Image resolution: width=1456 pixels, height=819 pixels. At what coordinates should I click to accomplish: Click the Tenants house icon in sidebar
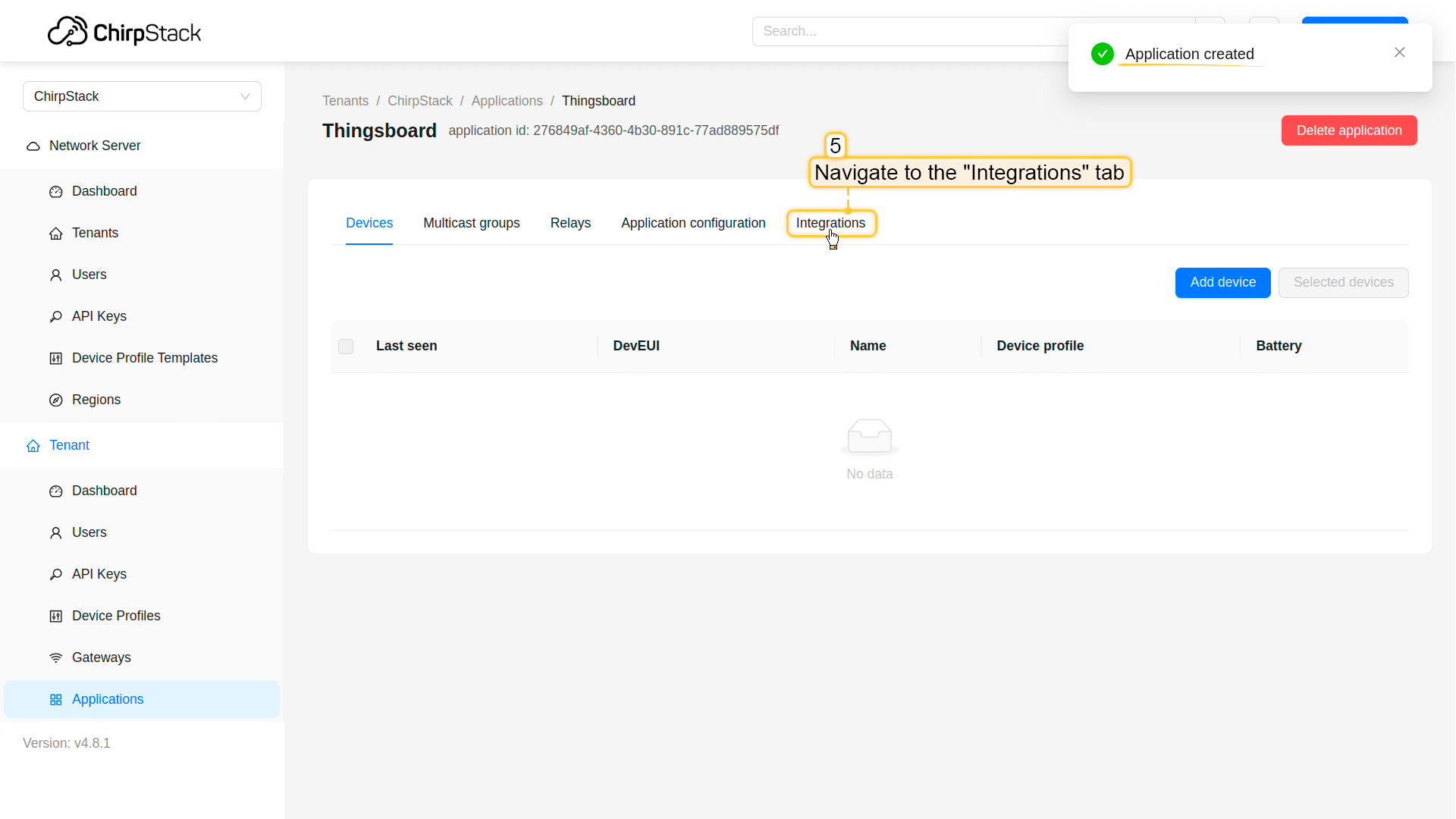coord(56,234)
